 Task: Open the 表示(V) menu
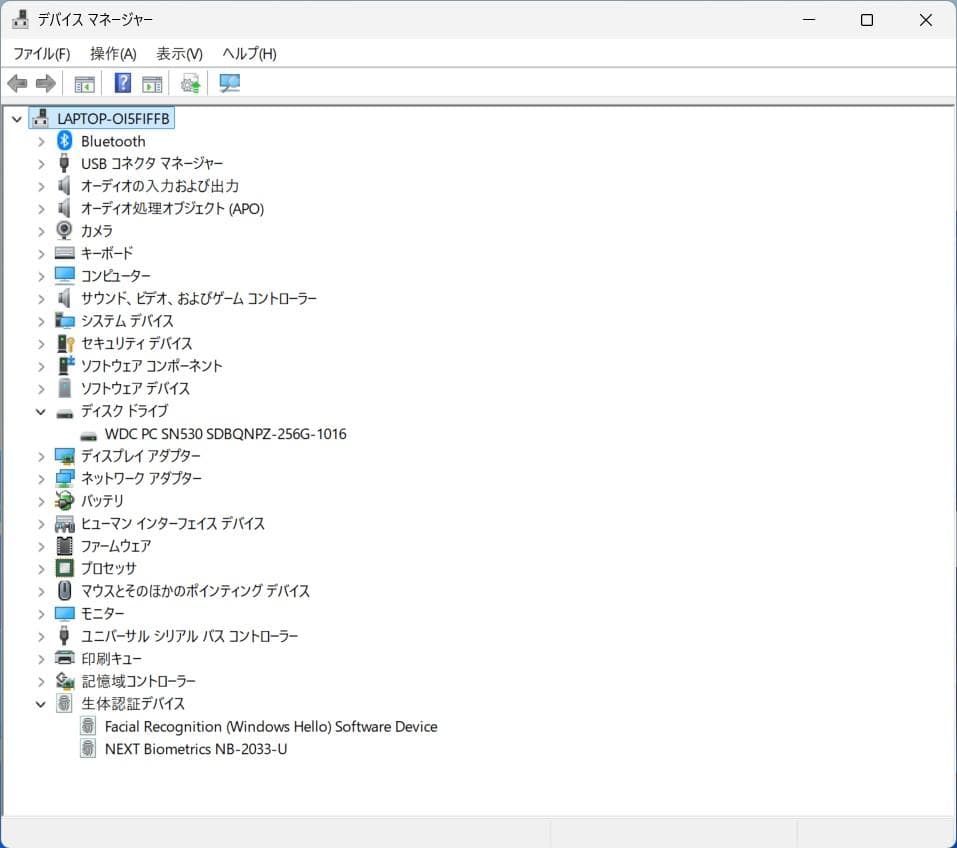tap(177, 53)
